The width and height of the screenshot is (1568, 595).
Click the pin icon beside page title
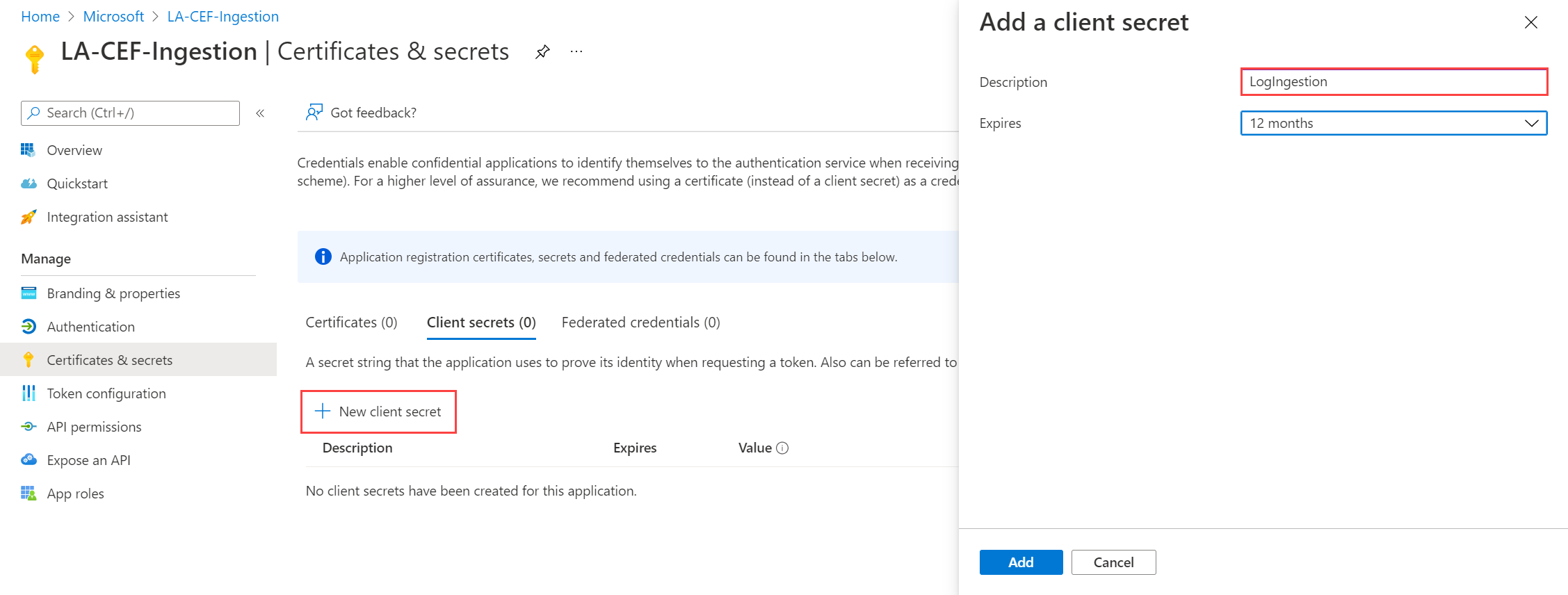[x=542, y=52]
